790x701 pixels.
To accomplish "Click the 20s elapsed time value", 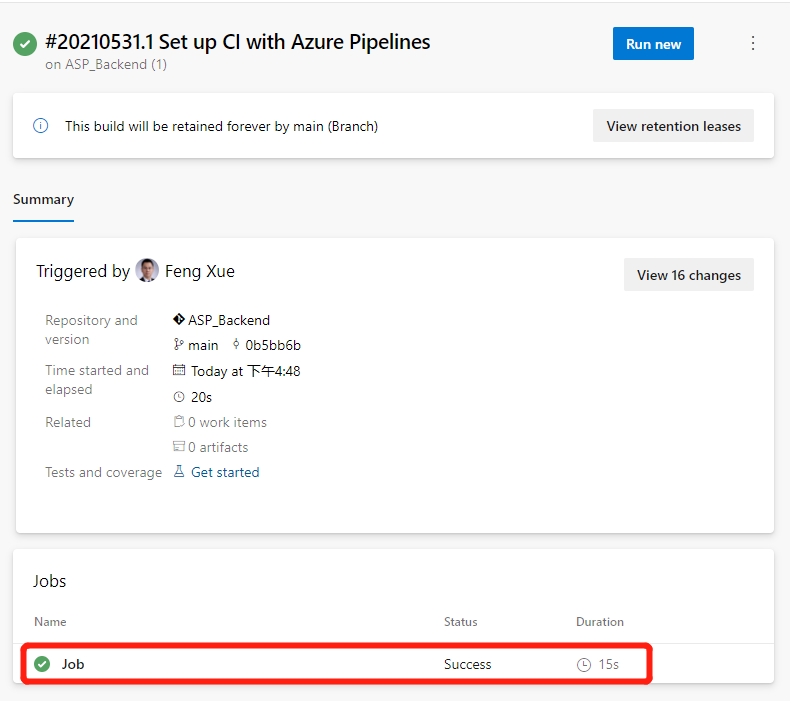I will coord(202,397).
